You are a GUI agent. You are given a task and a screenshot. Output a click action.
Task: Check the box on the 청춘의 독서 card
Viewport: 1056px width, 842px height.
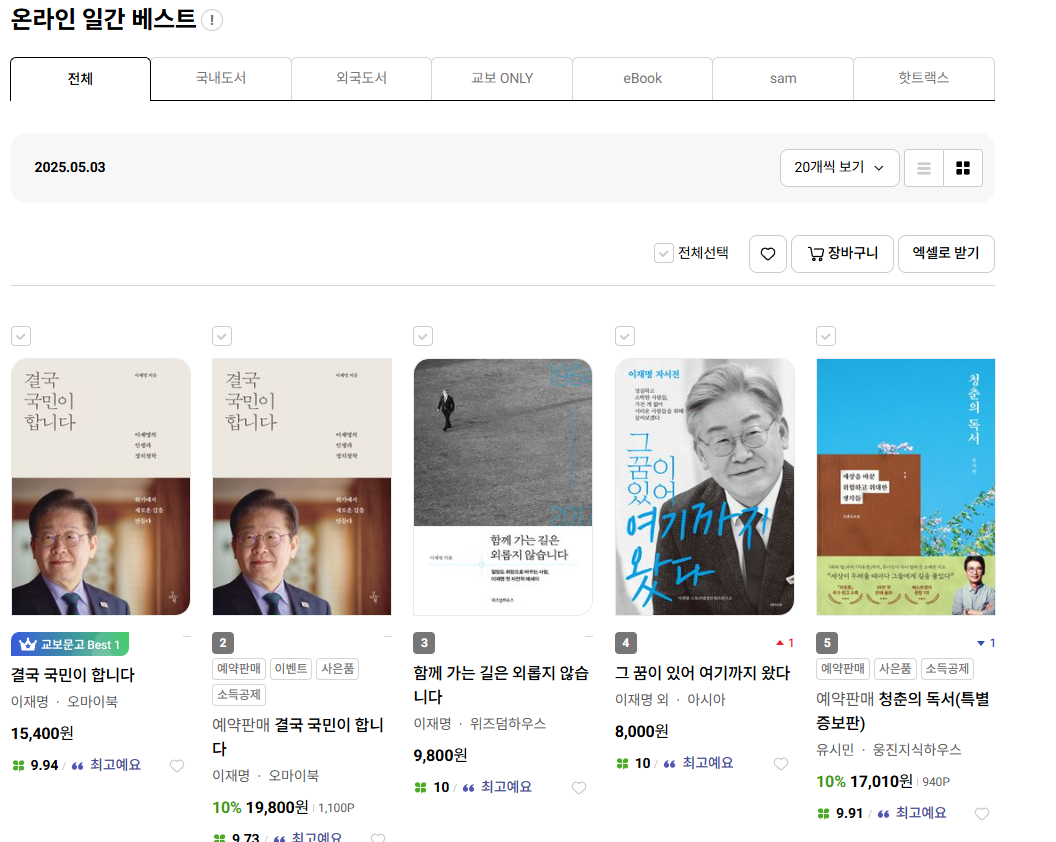coord(825,336)
